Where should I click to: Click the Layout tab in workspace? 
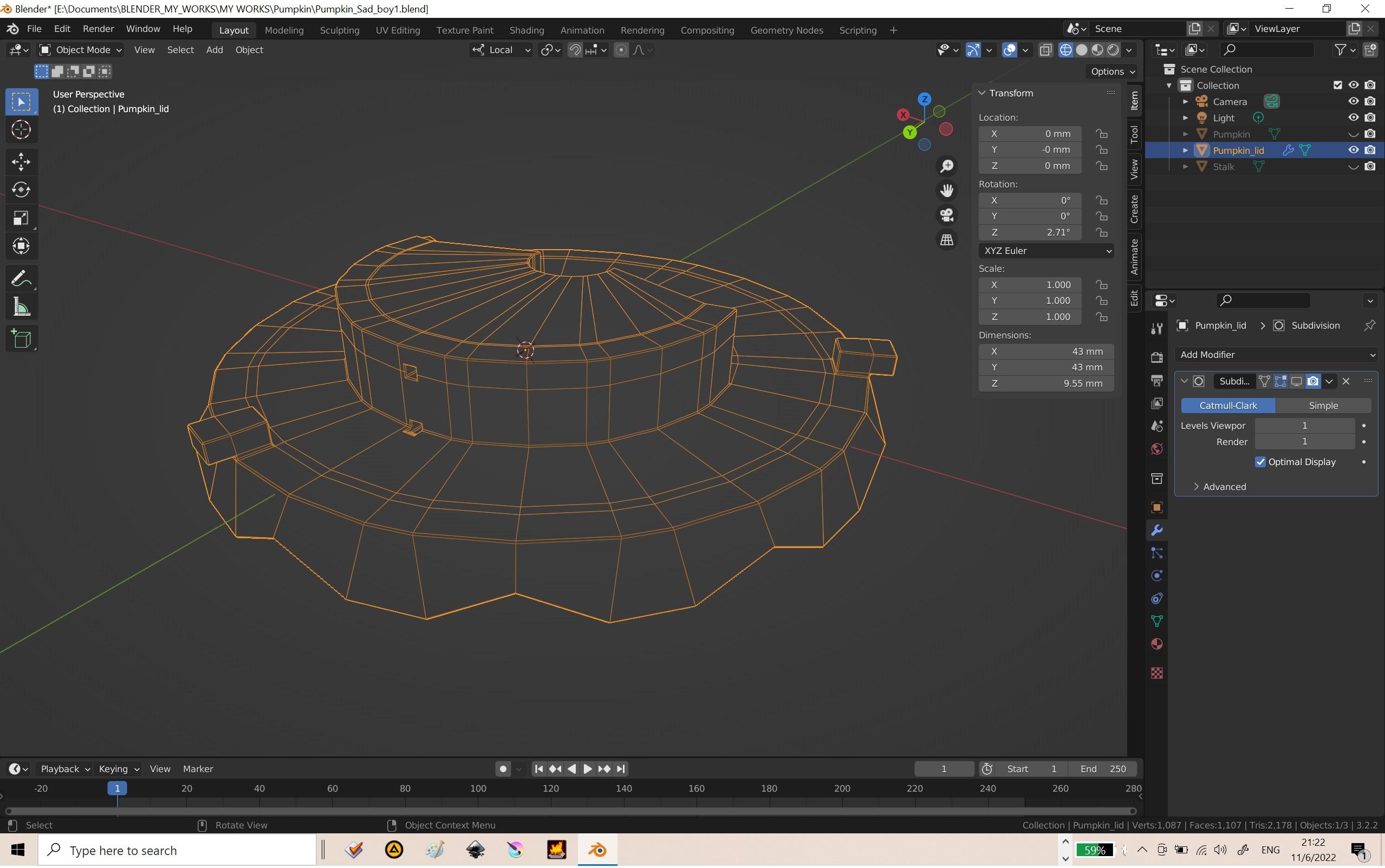click(x=233, y=30)
